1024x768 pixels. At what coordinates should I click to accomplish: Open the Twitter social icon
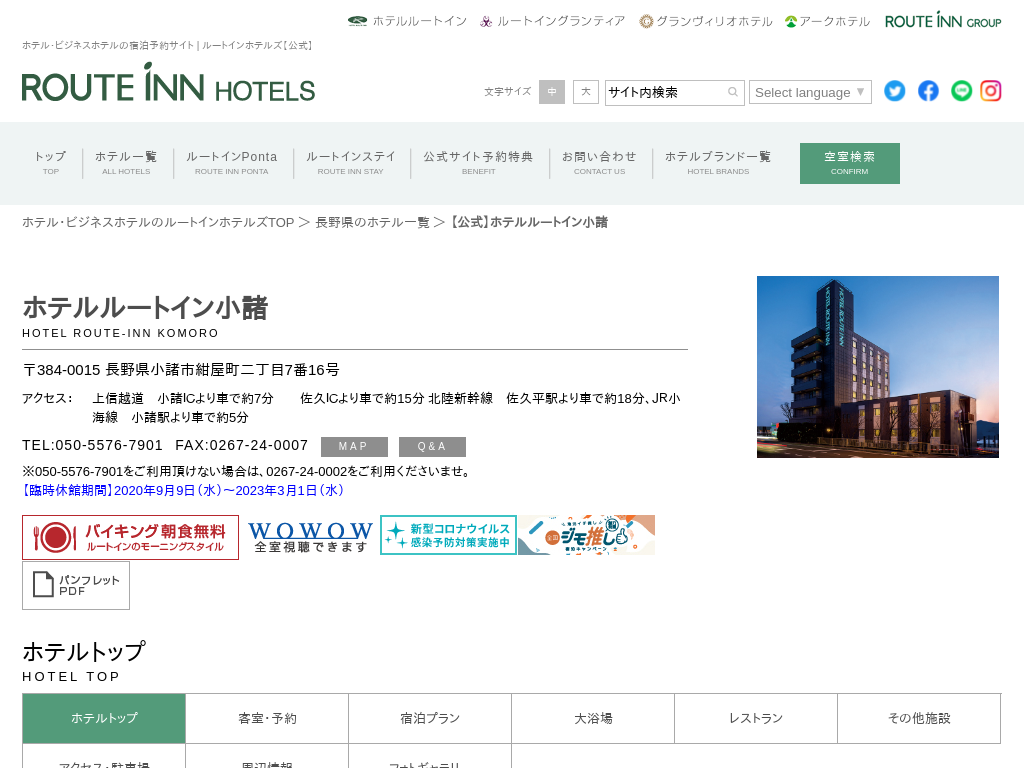click(x=895, y=91)
